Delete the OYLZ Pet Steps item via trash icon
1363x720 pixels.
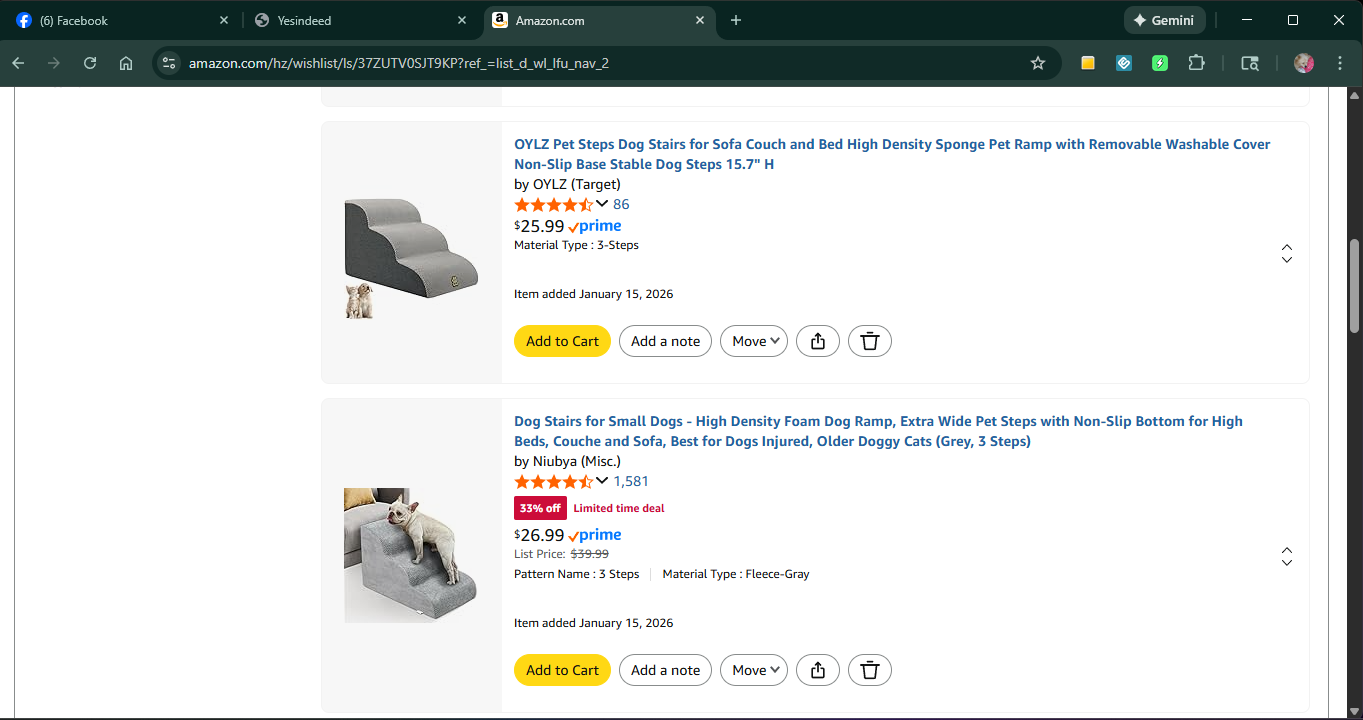pyautogui.click(x=870, y=341)
